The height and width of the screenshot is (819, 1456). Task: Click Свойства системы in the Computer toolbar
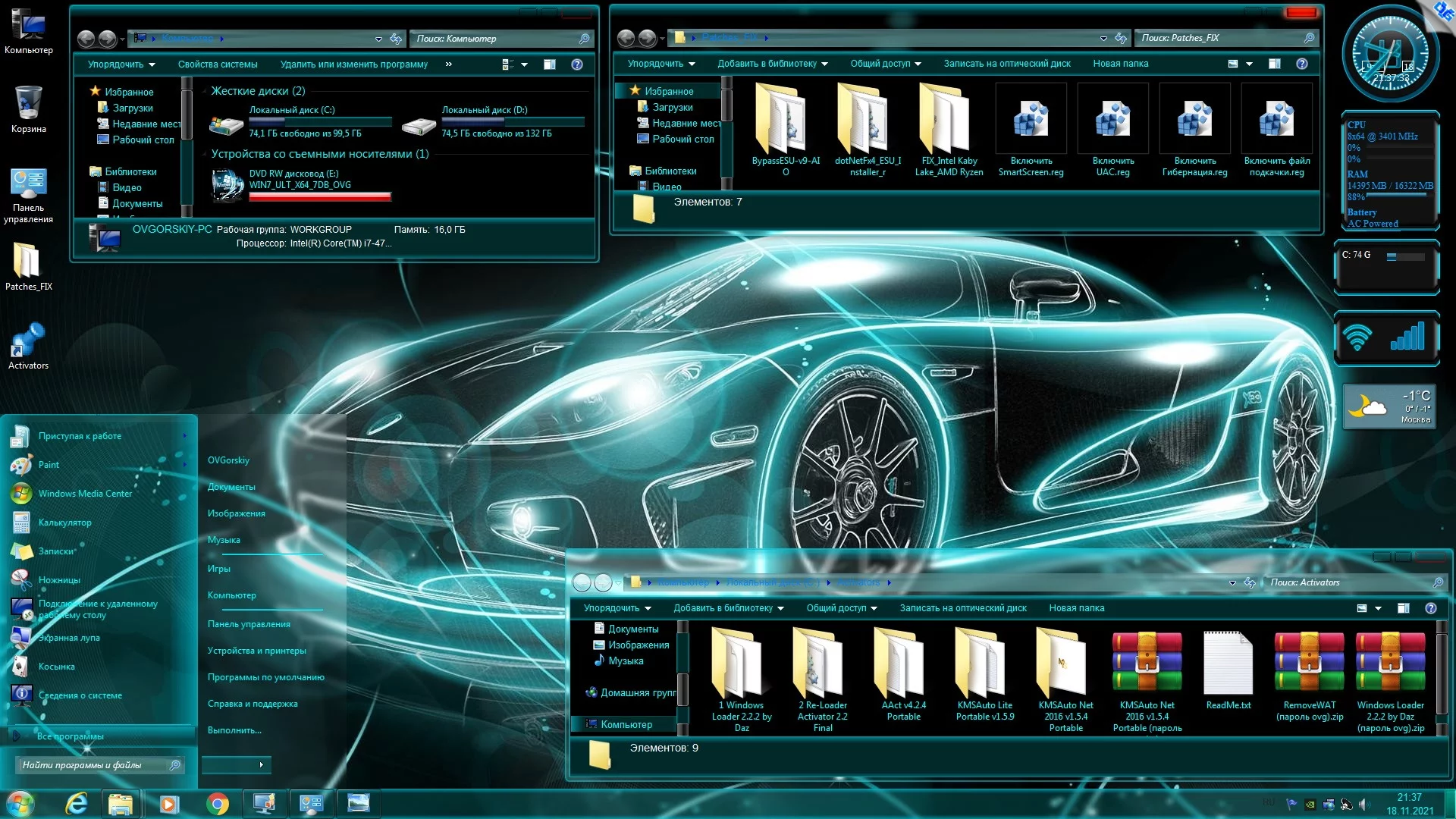218,64
